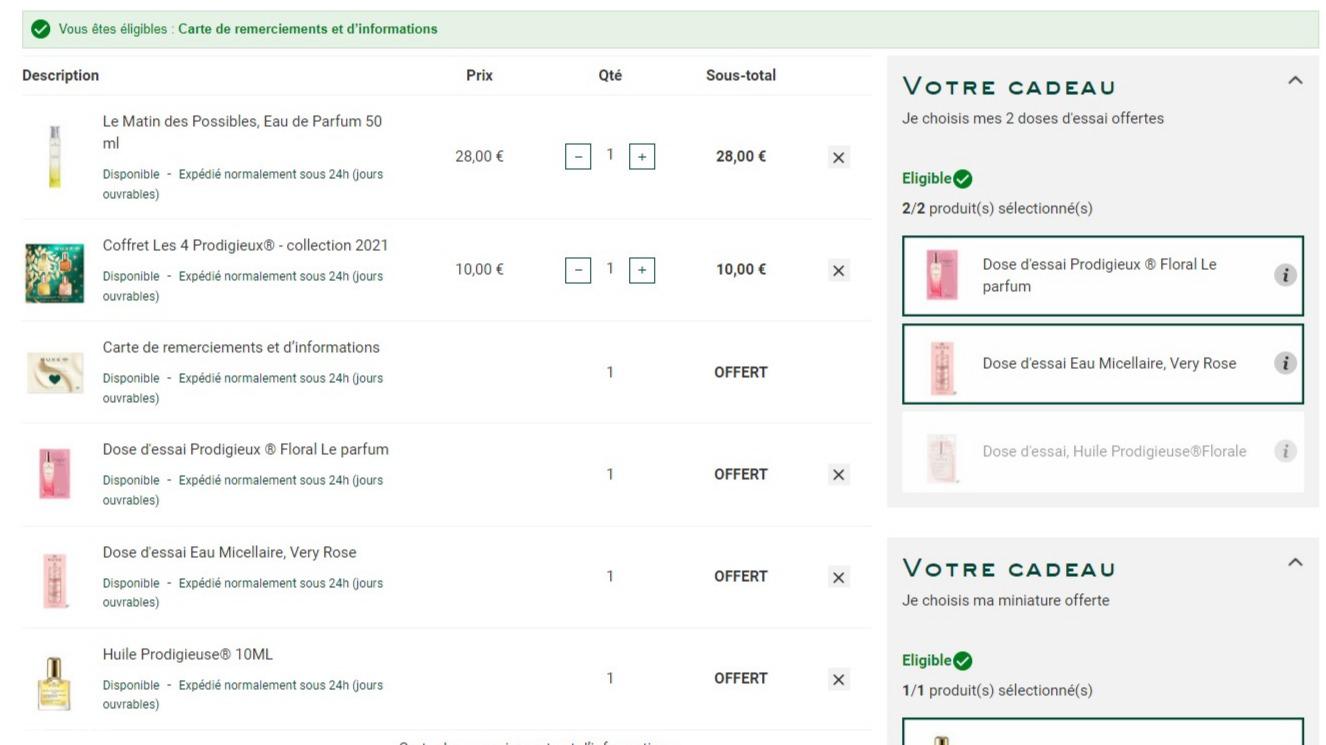The width and height of the screenshot is (1326, 745).
Task: Open Carte de remerciements et d'informations item link
Action: pyautogui.click(x=241, y=348)
